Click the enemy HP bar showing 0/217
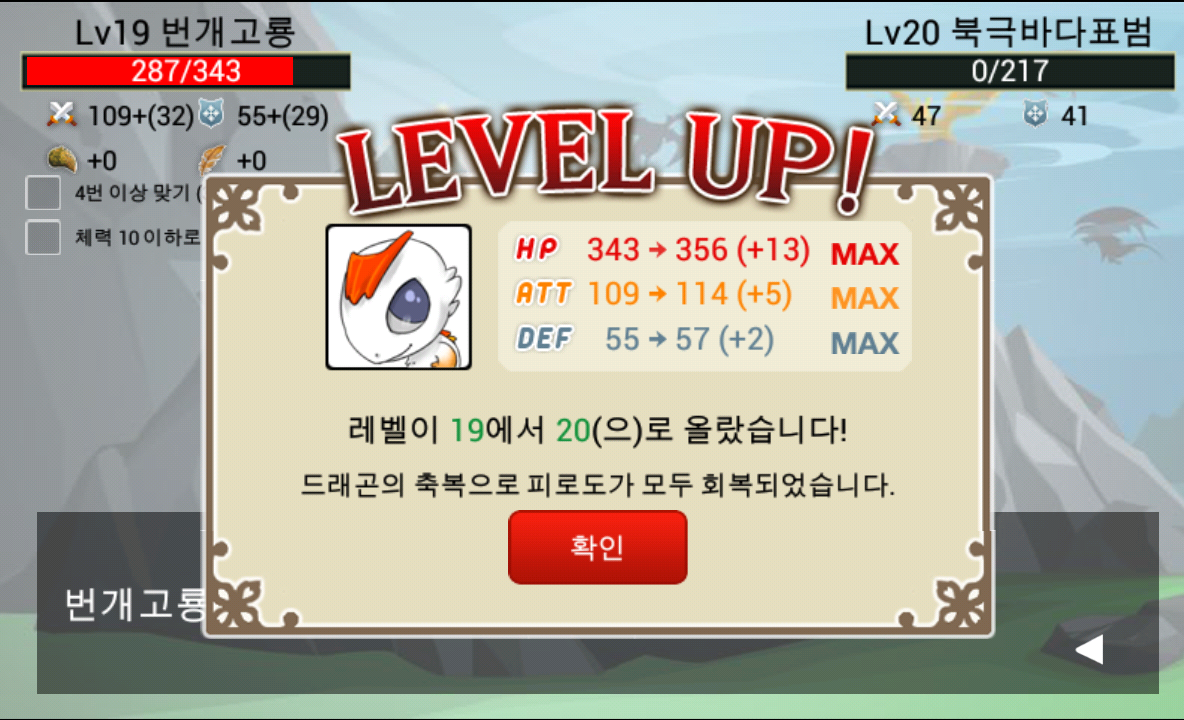The image size is (1184, 720). pyautogui.click(x=1010, y=71)
